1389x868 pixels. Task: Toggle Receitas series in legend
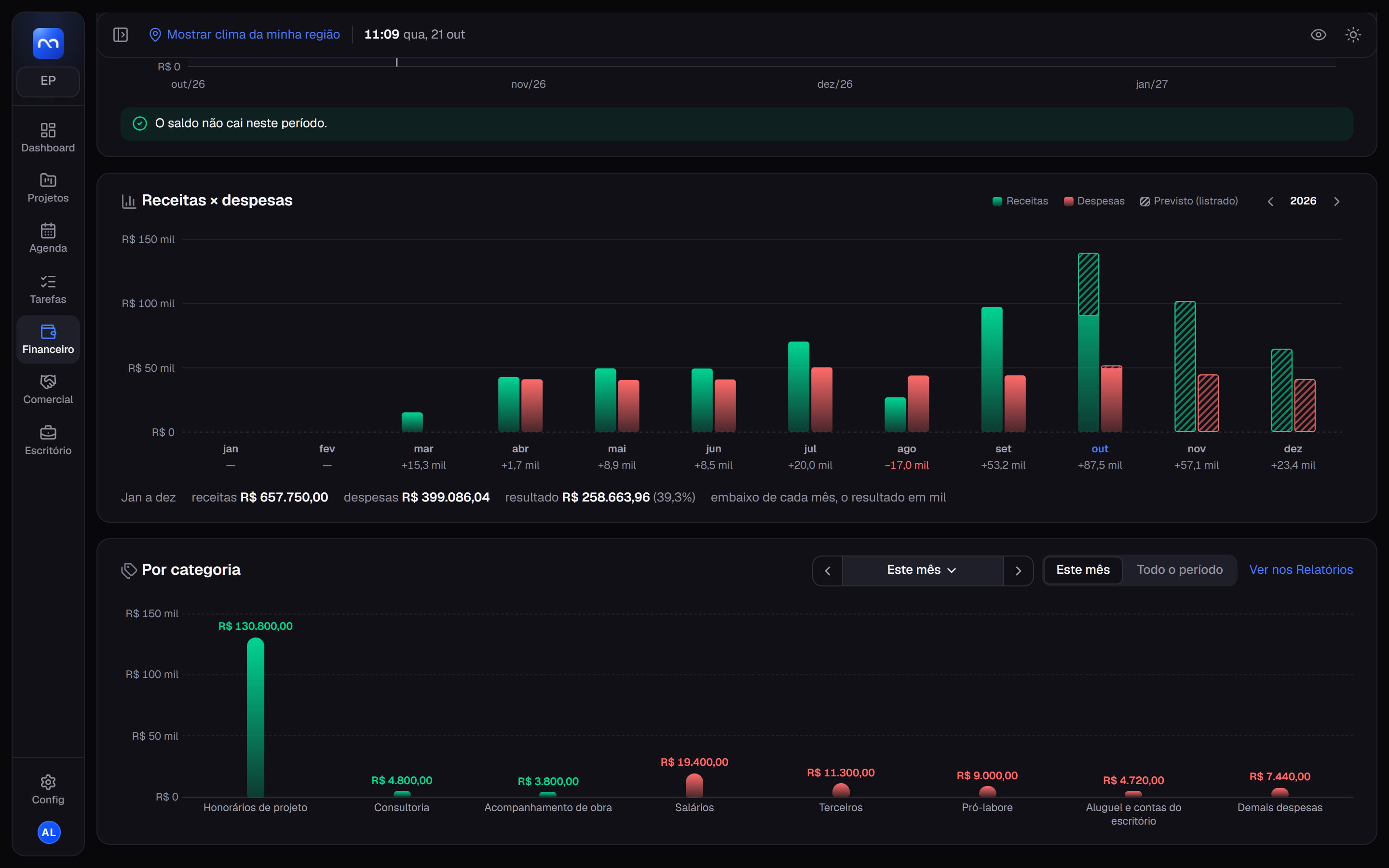(x=1020, y=201)
